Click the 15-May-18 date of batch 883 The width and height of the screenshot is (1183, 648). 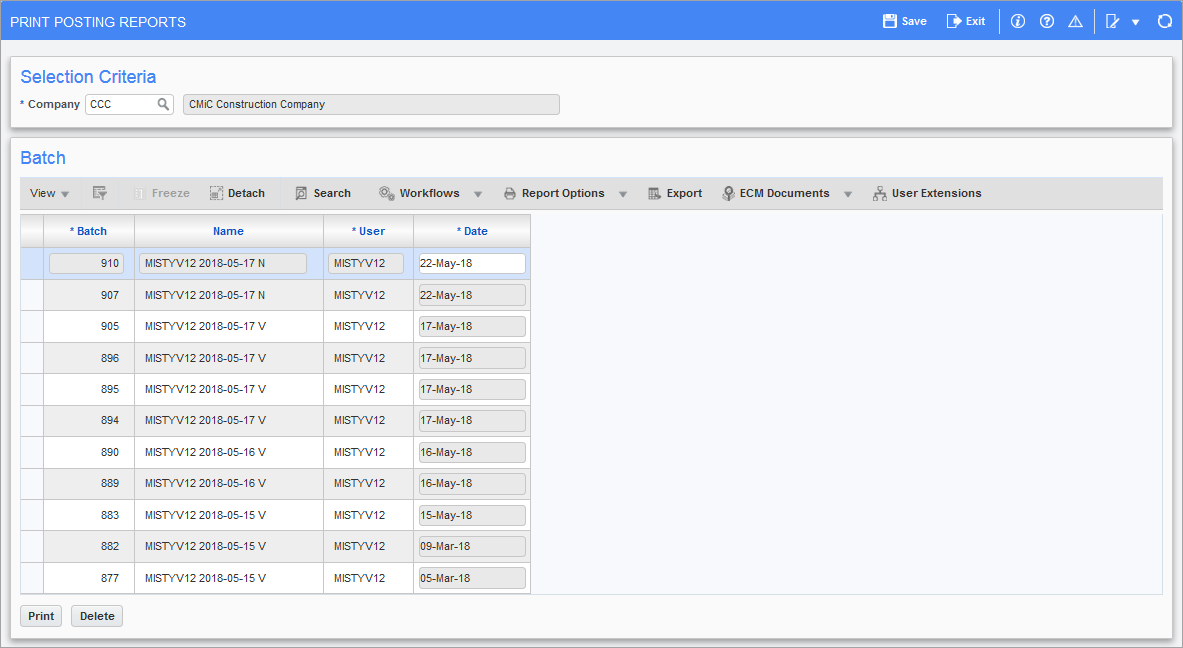[472, 515]
